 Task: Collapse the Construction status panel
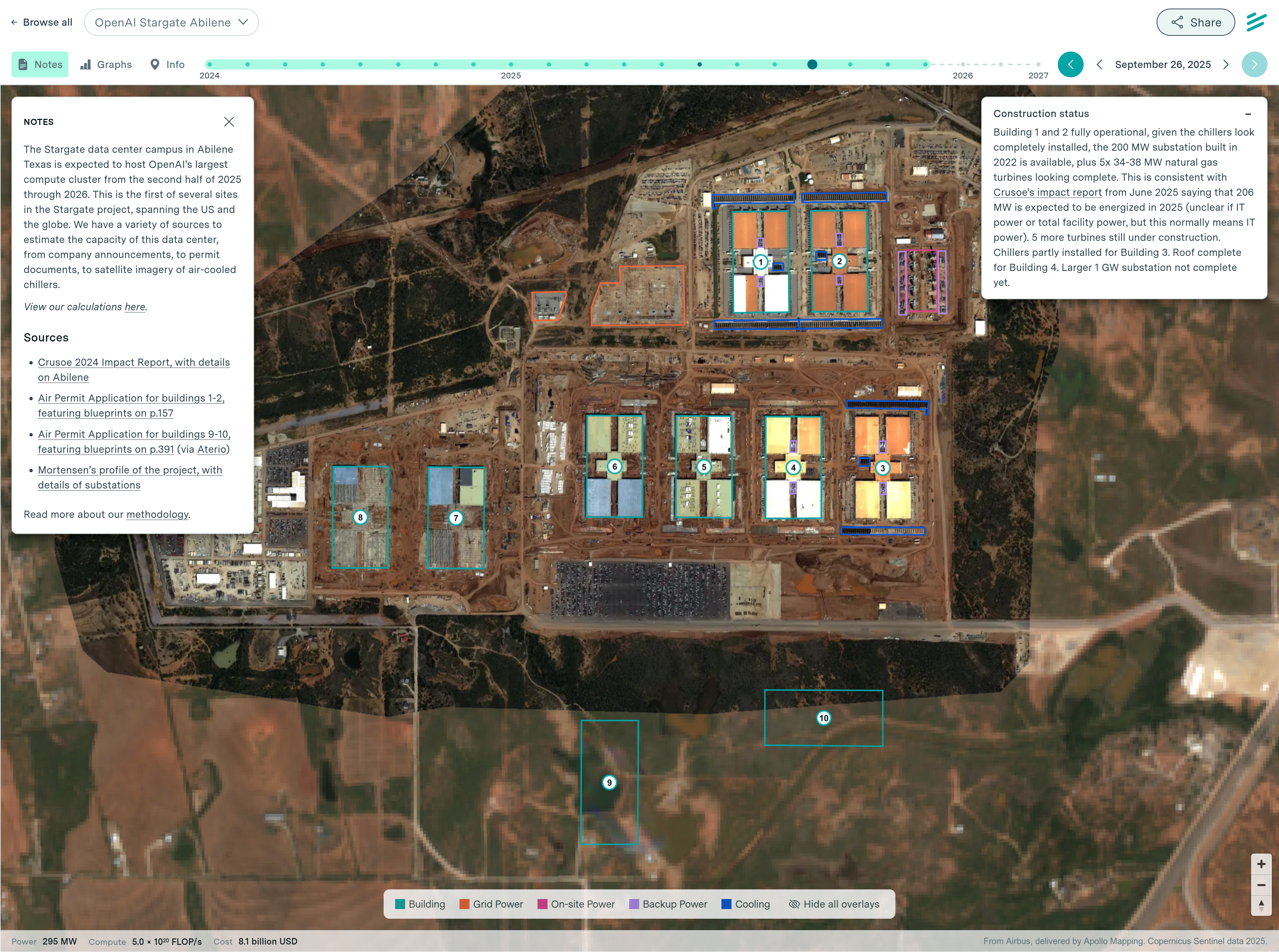[x=1248, y=114]
